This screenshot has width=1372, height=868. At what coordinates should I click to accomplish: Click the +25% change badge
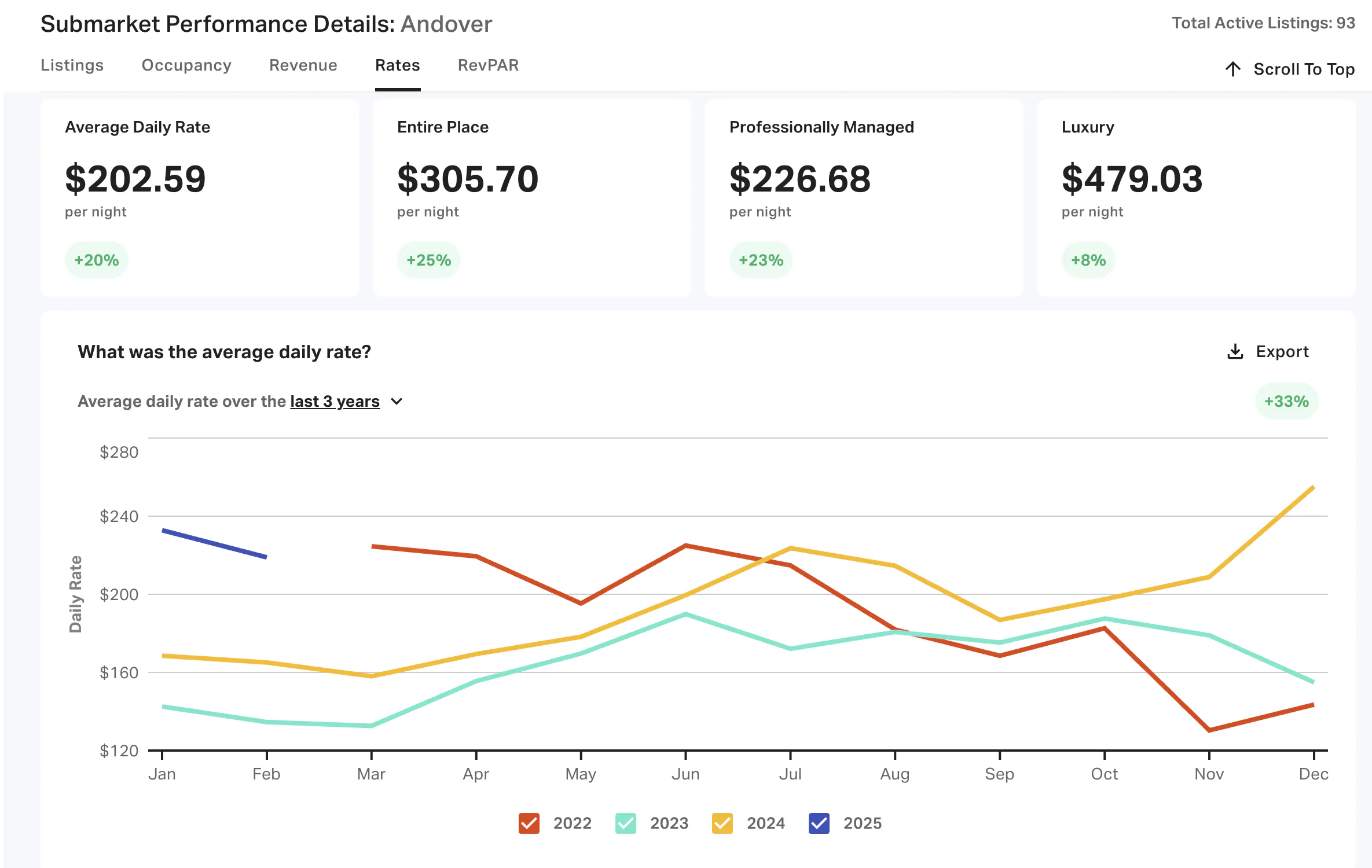point(429,260)
